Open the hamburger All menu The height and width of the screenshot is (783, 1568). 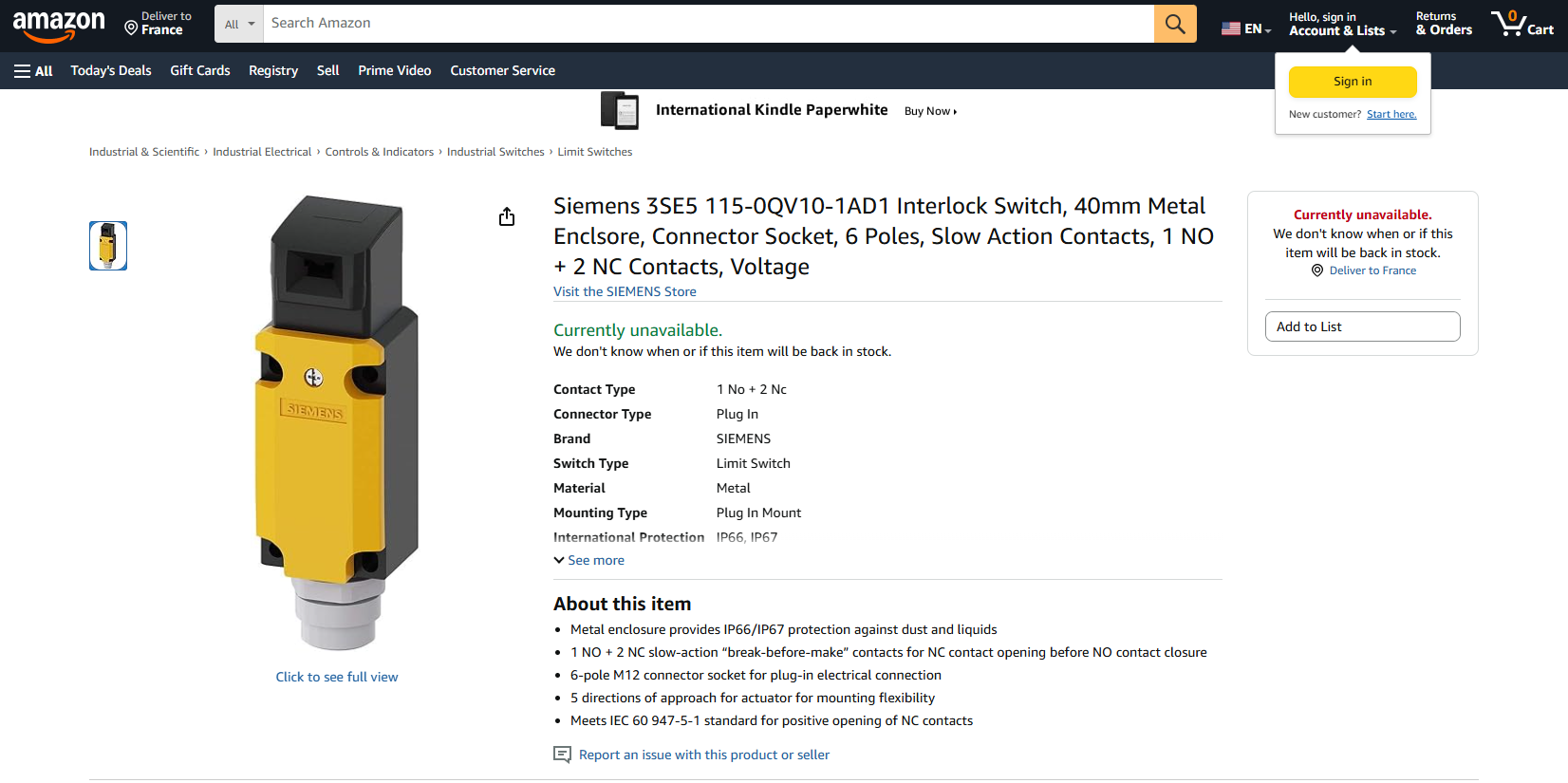pyautogui.click(x=33, y=71)
